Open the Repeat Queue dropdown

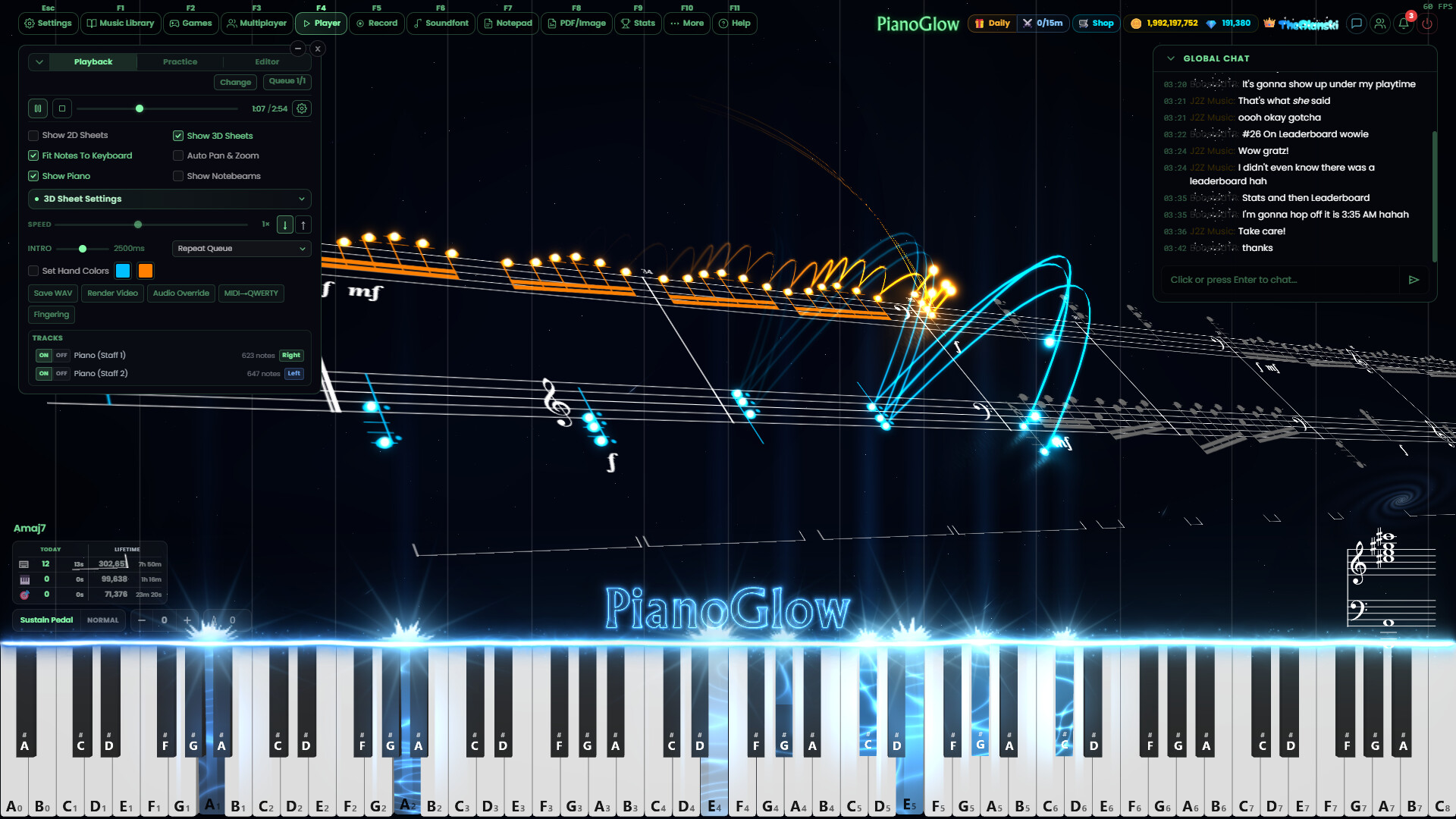[241, 249]
